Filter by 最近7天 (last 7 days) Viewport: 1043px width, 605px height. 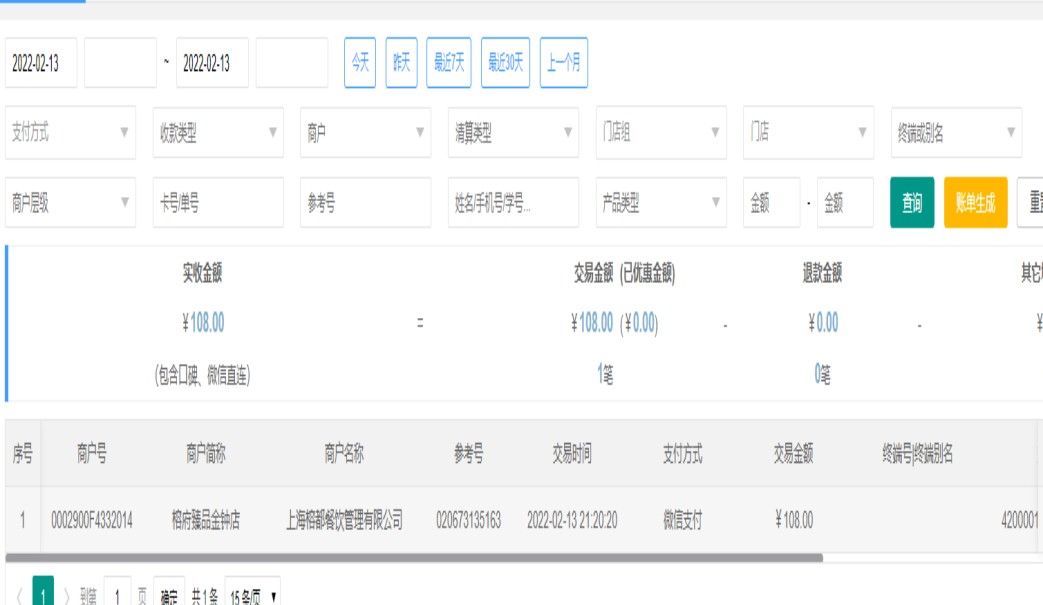[449, 63]
